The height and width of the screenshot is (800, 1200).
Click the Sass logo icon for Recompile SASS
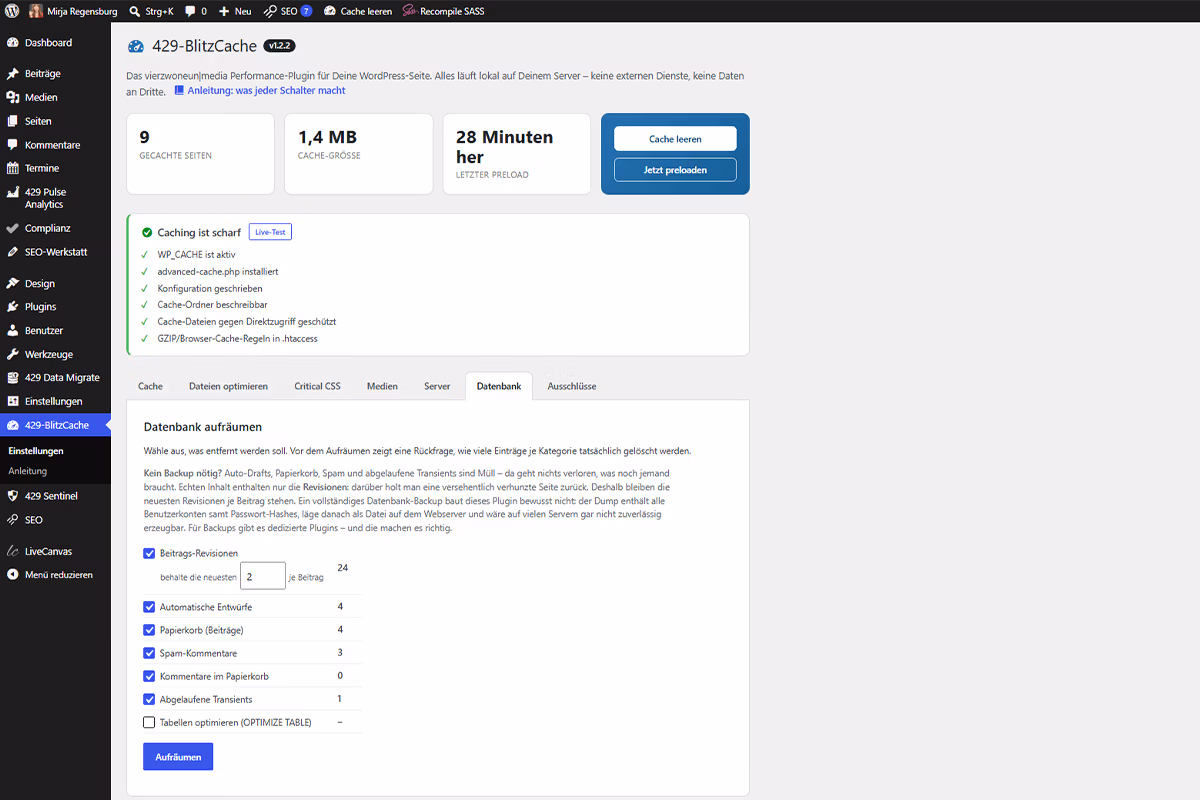tap(409, 11)
